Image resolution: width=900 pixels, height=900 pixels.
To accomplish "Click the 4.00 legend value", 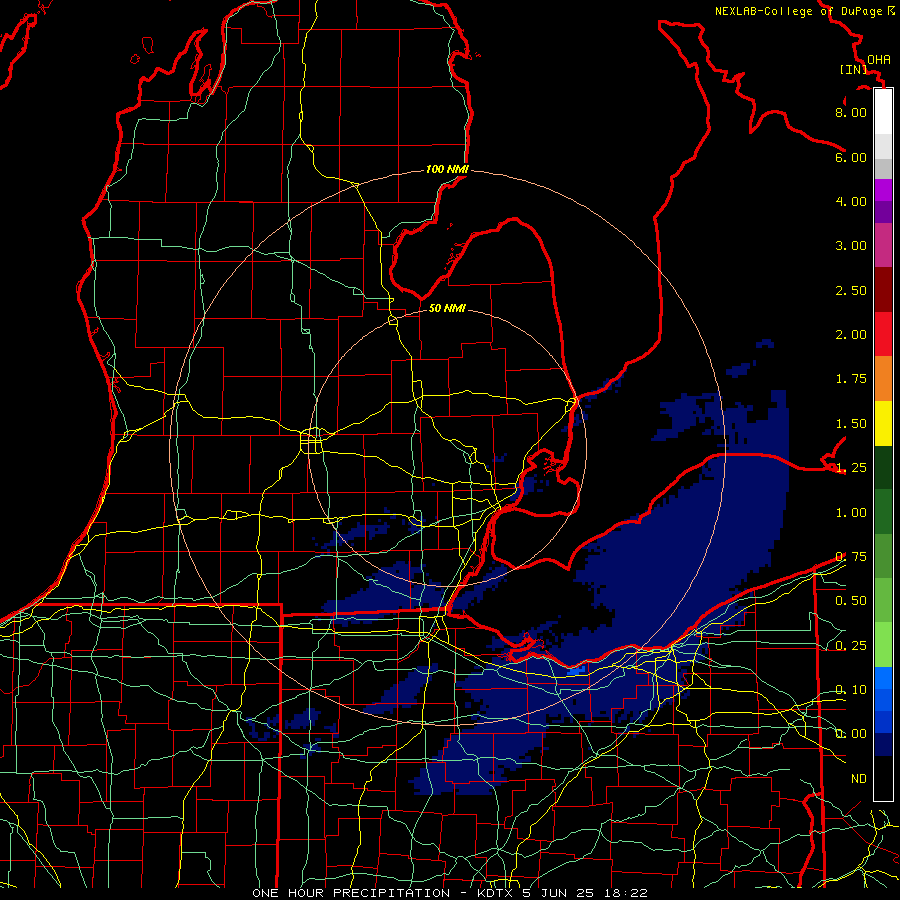I will click(851, 201).
